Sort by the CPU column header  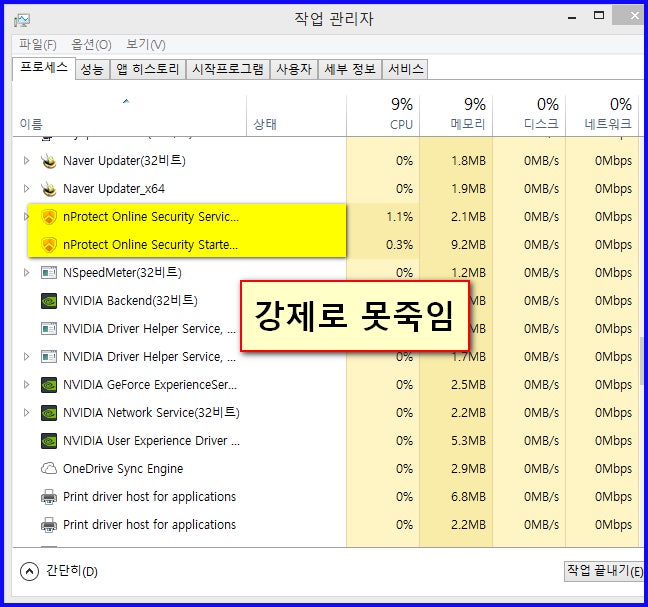coord(383,116)
